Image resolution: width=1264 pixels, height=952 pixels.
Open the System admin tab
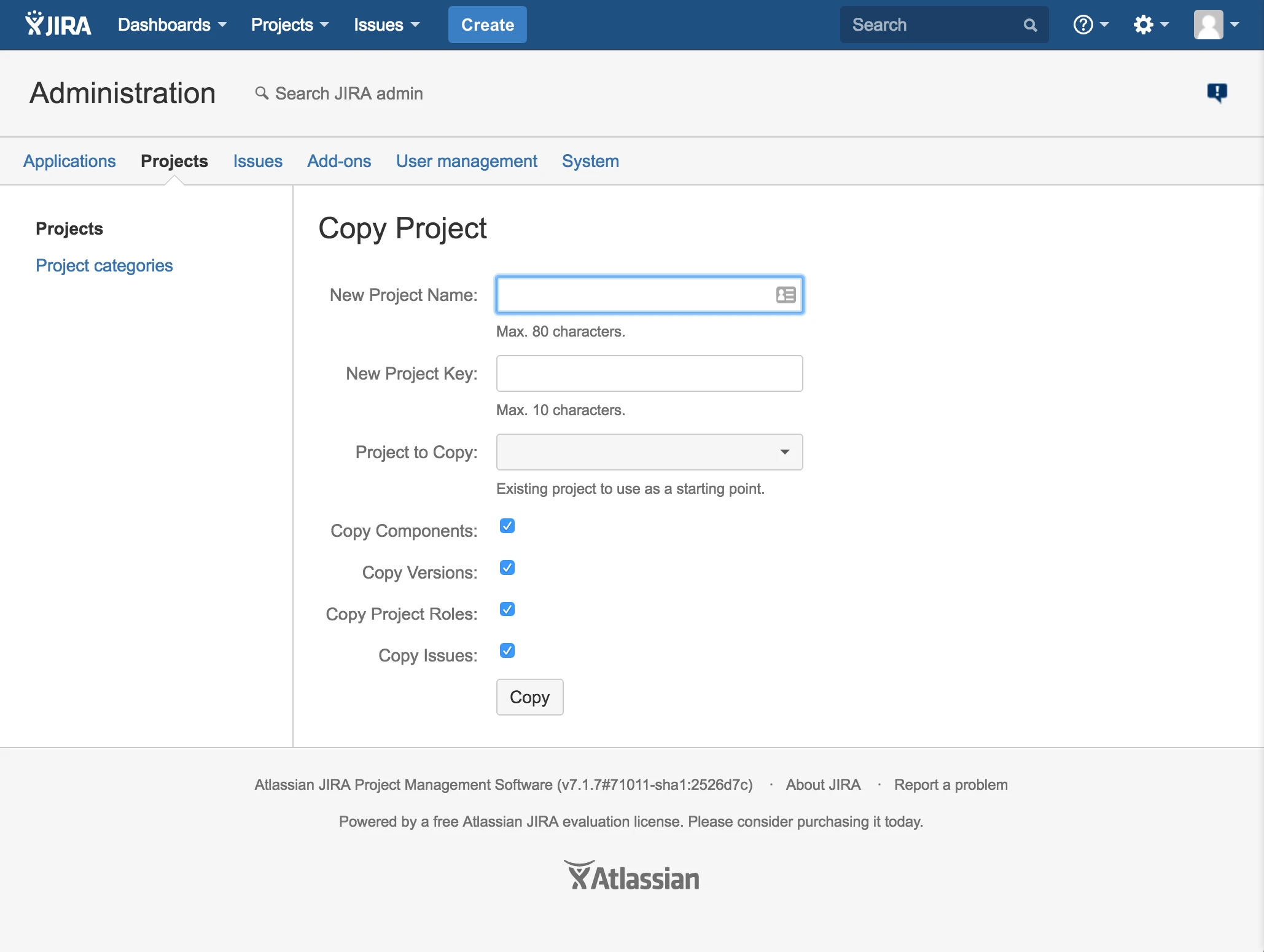(590, 161)
